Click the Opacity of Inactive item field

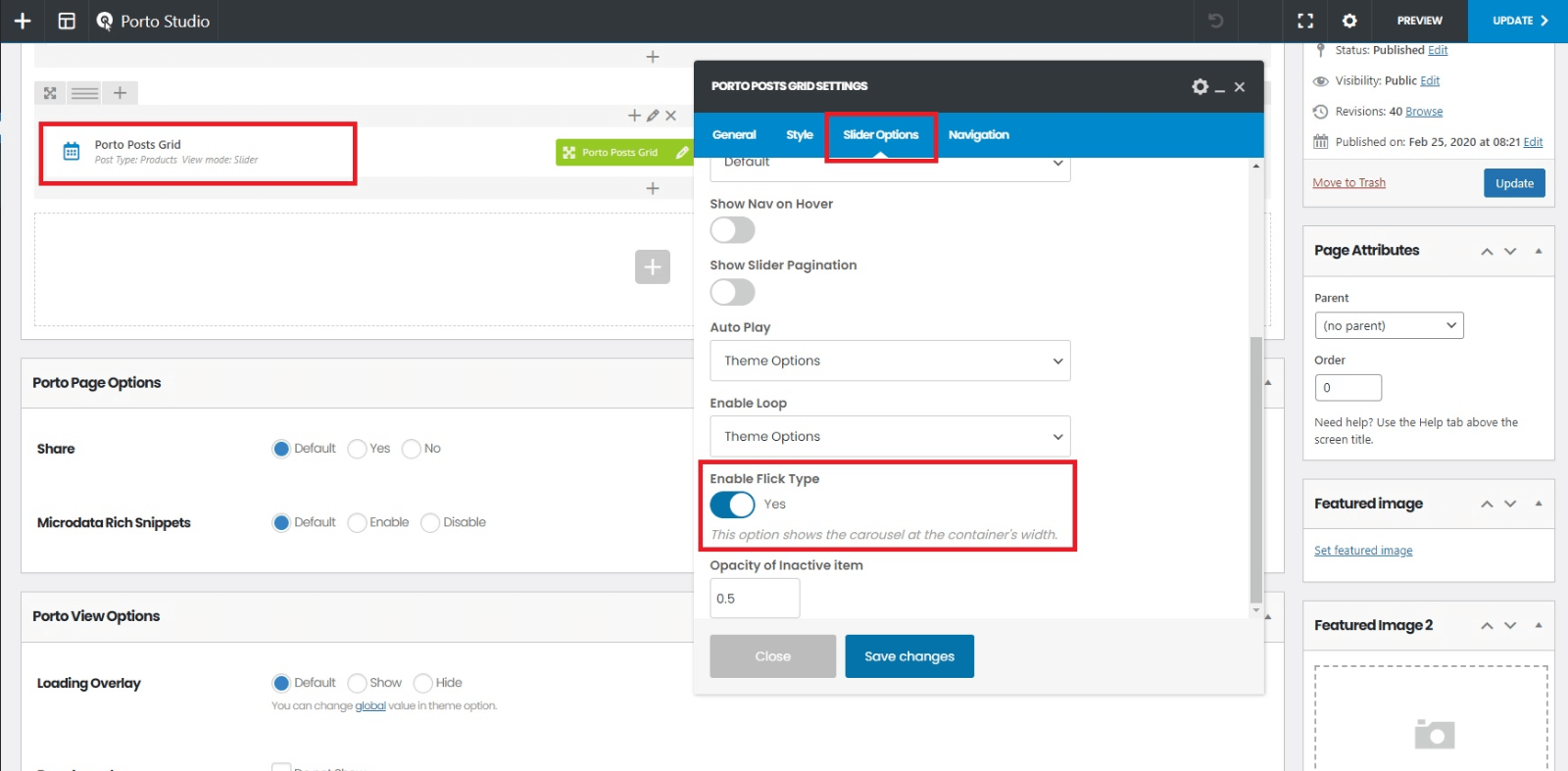click(x=754, y=599)
